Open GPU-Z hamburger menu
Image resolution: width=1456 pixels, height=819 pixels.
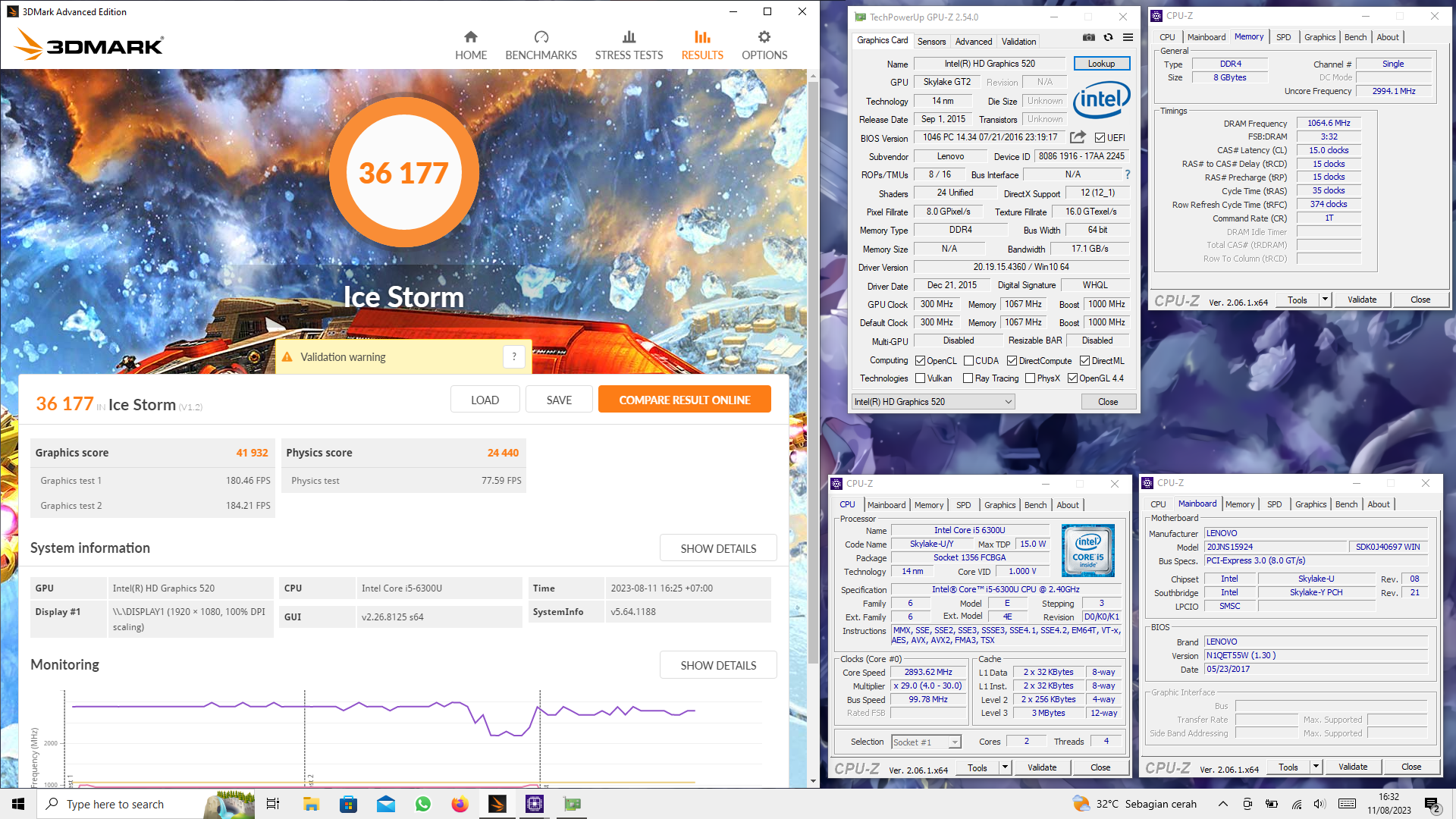pos(1128,37)
